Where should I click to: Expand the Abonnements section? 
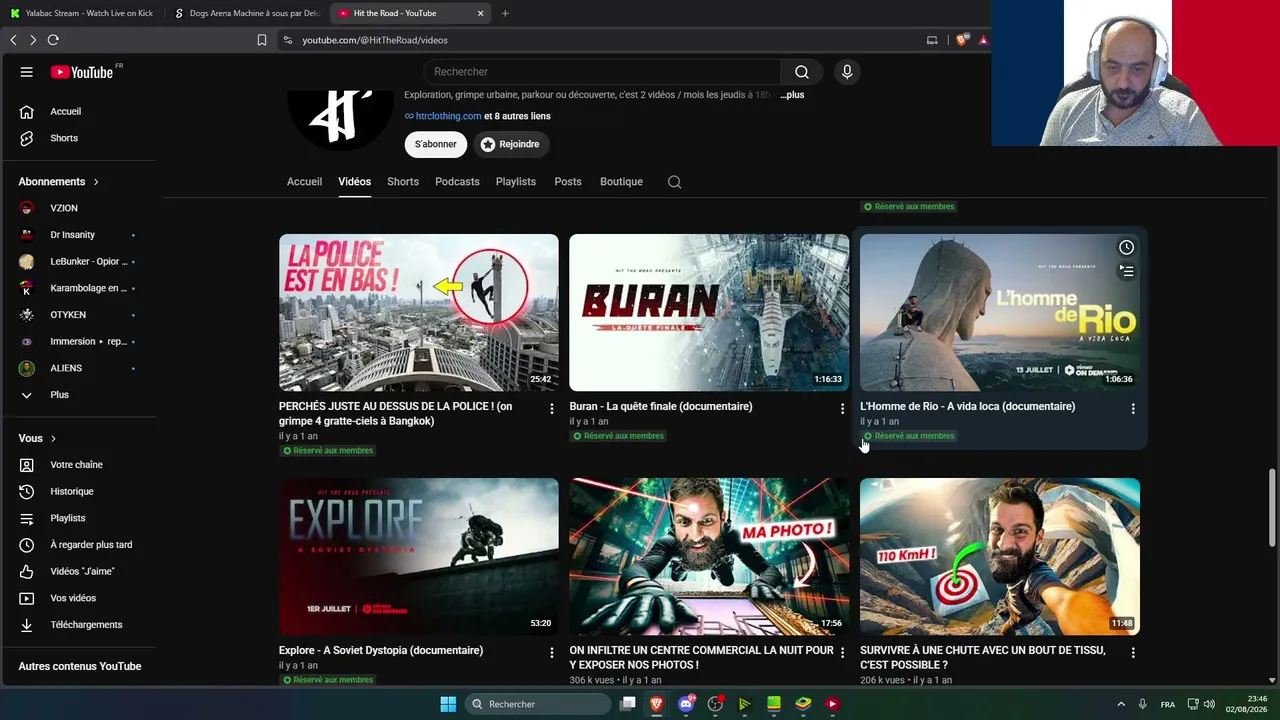coord(59,182)
